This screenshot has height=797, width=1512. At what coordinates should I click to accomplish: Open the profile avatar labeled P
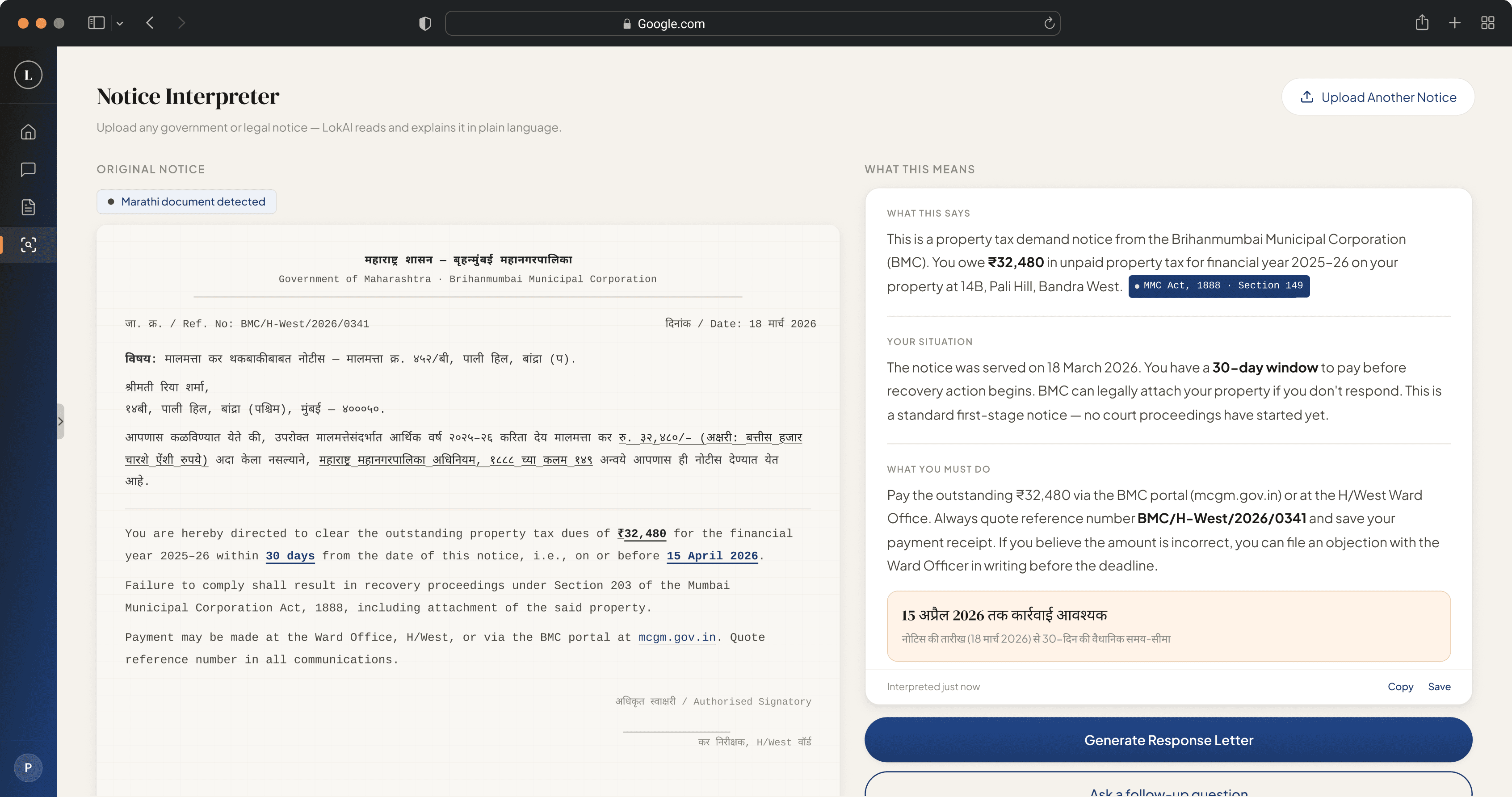(28, 767)
